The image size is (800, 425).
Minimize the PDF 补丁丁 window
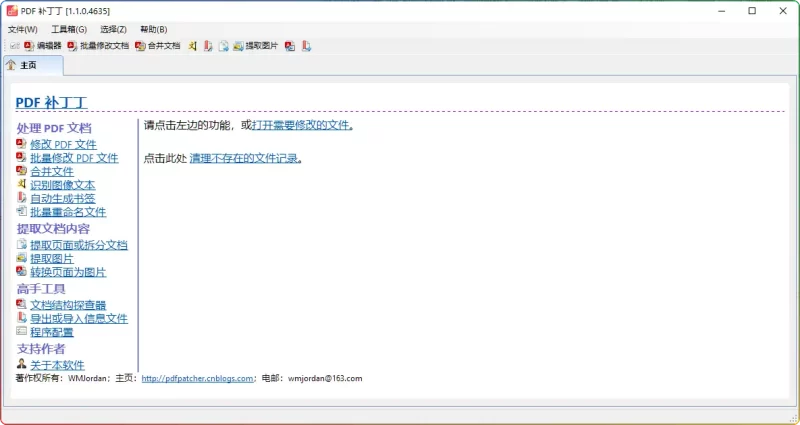[x=720, y=11]
